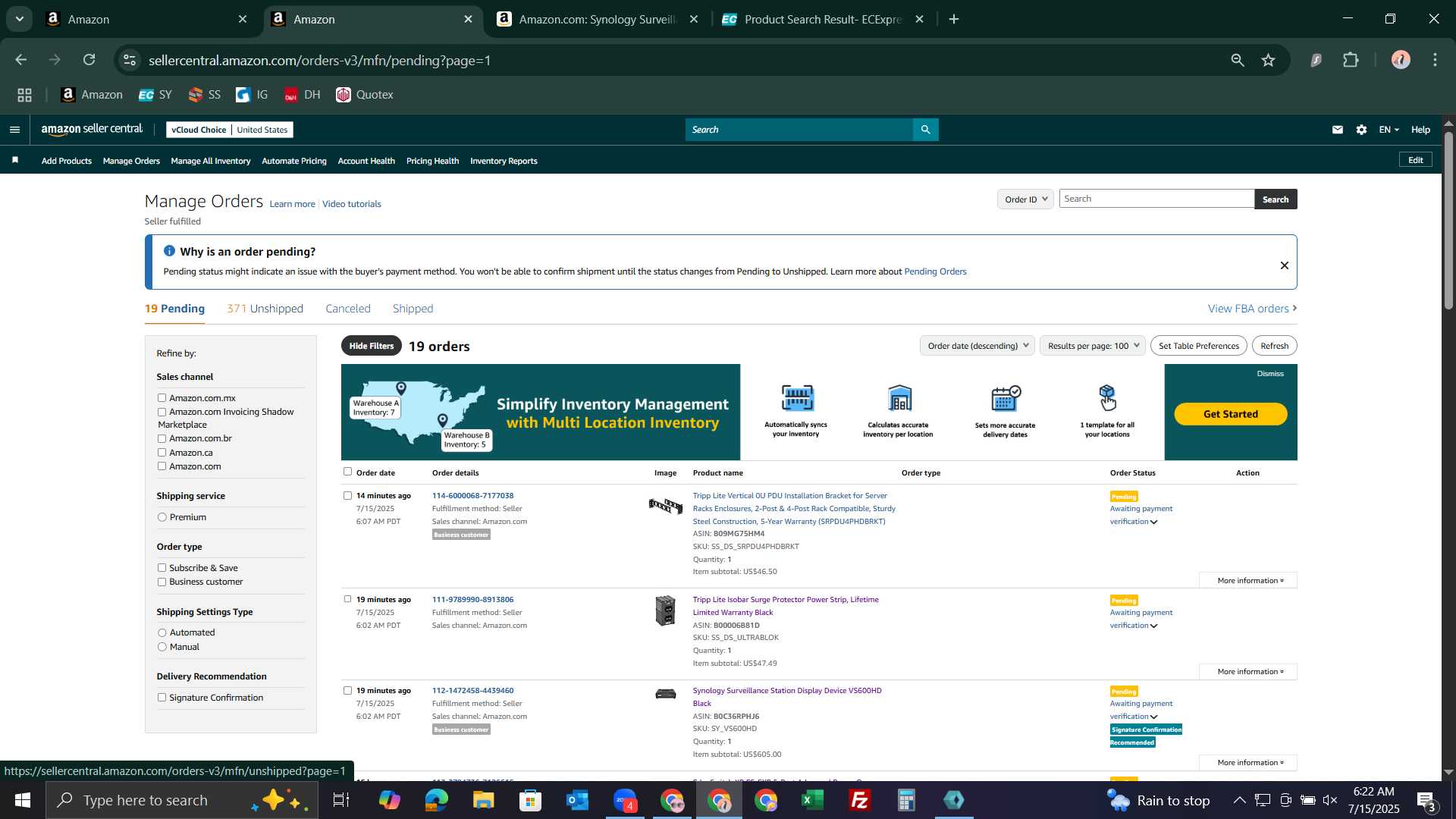Open the Order date (descending) sort dropdown
This screenshot has width=1456, height=819.
tap(977, 346)
